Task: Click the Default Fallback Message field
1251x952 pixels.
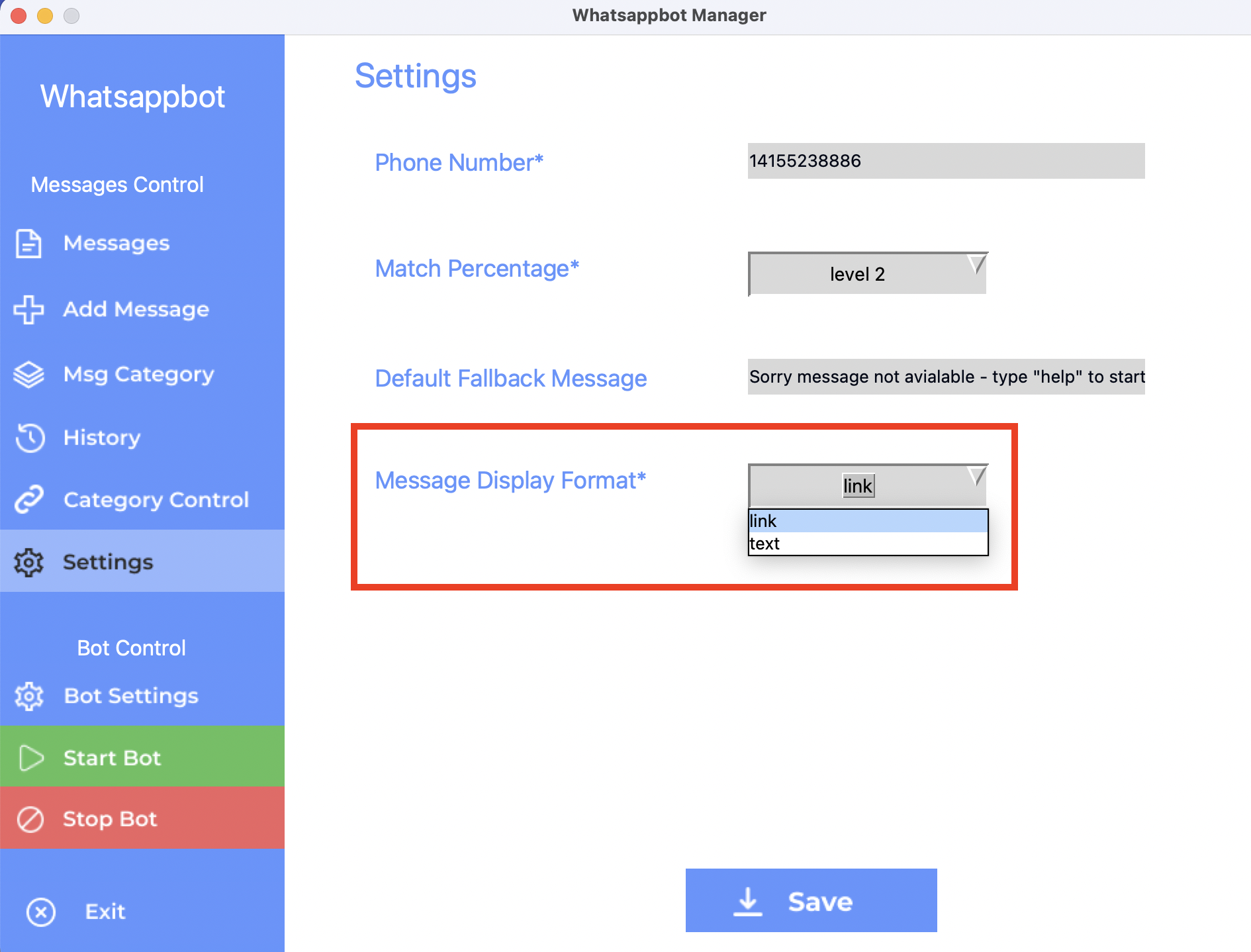Action: (947, 377)
